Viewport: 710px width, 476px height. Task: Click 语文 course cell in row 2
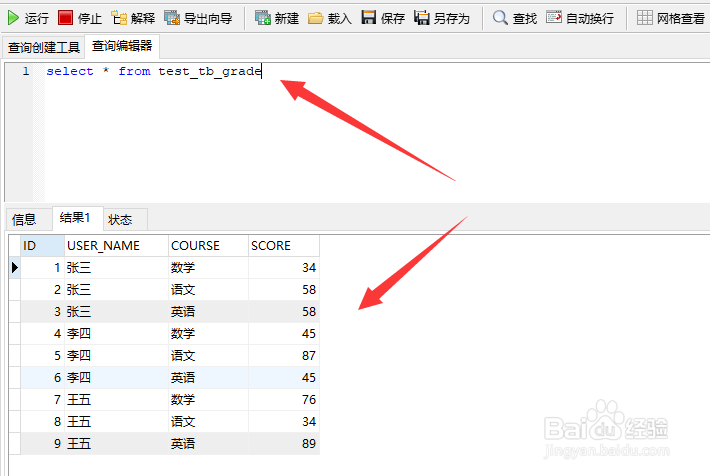(x=208, y=289)
